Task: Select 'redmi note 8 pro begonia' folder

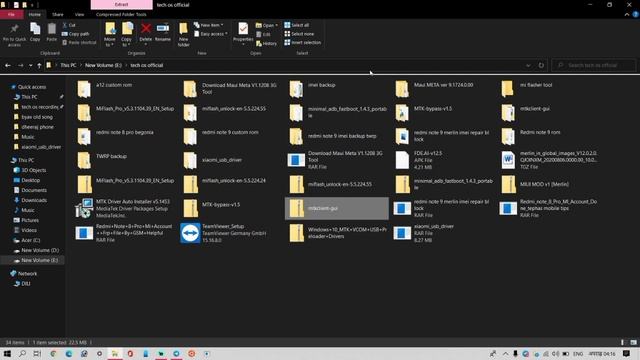Action: (x=115, y=136)
